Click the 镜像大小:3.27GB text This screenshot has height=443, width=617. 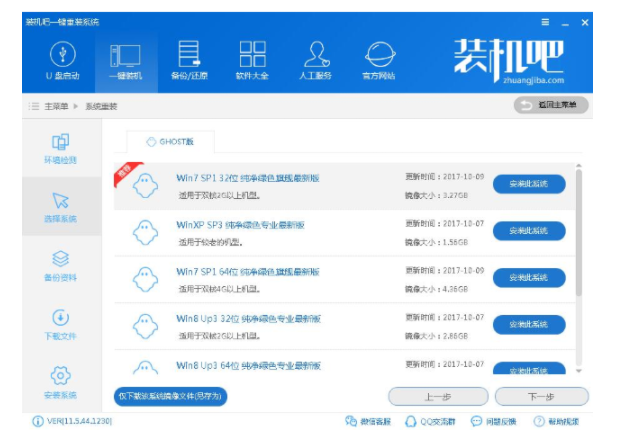[x=437, y=196]
